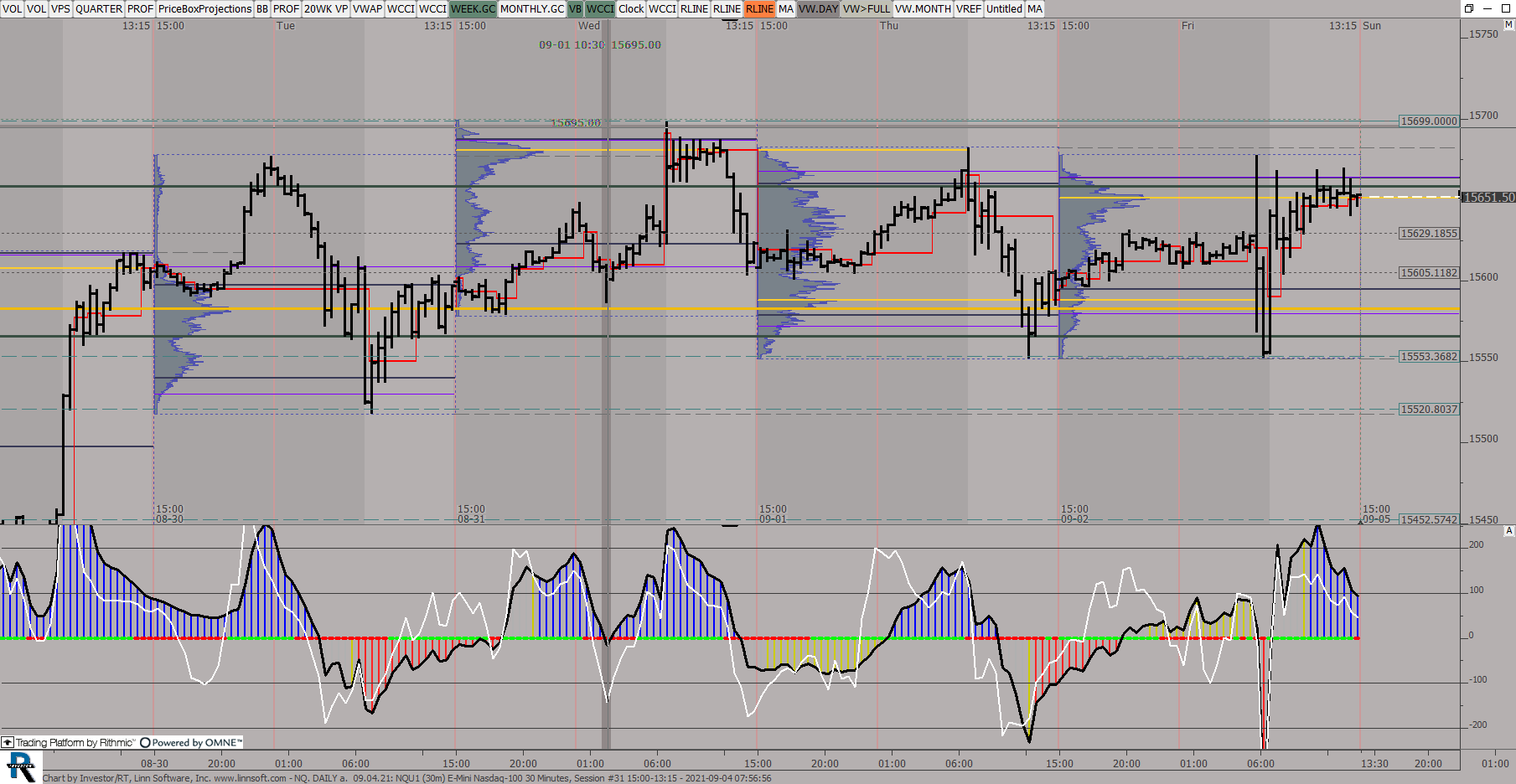The height and width of the screenshot is (784, 1516).
Task: Toggle the dark VW.DAY button
Action: tap(818, 8)
